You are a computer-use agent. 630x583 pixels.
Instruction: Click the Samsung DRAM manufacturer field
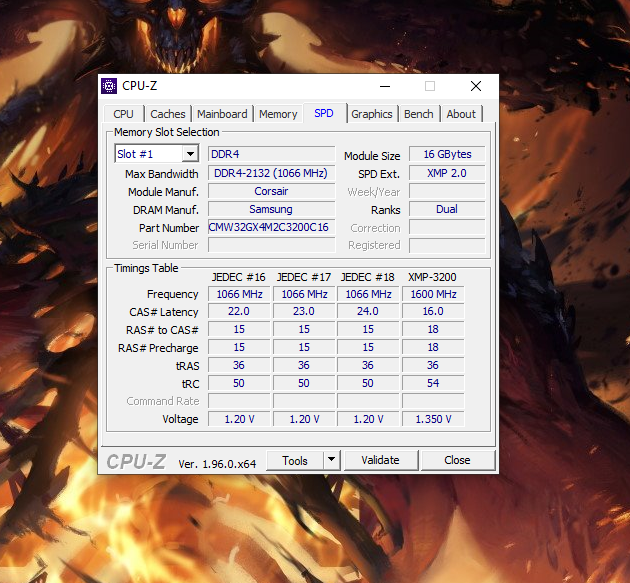(x=271, y=209)
